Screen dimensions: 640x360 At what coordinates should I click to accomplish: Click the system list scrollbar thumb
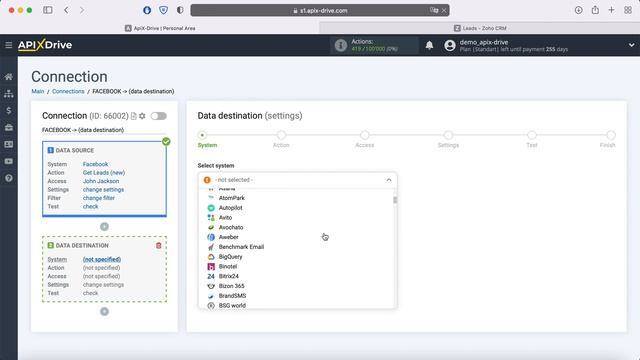pyautogui.click(x=395, y=200)
